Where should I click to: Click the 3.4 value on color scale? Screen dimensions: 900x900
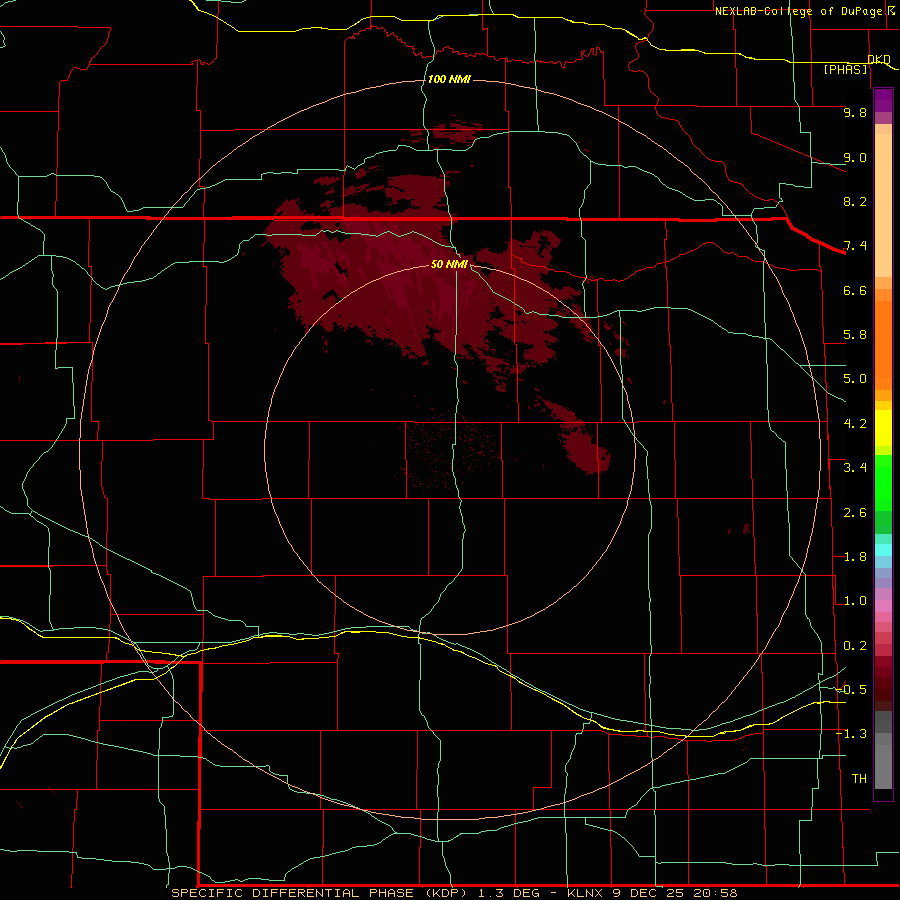[x=855, y=468]
